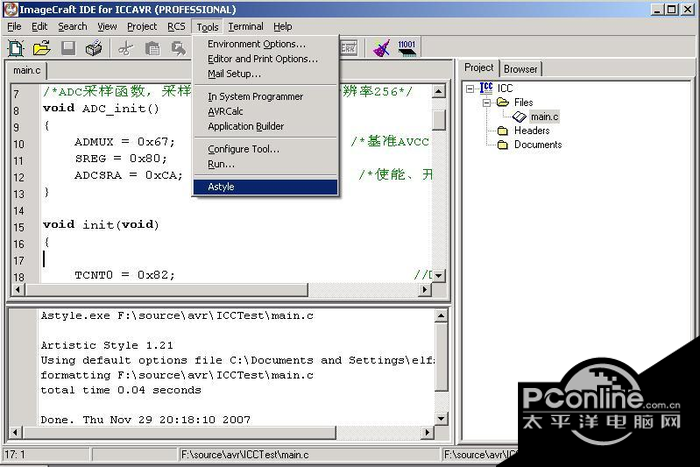Click output pane scrollbar up arrow

pos(441,316)
